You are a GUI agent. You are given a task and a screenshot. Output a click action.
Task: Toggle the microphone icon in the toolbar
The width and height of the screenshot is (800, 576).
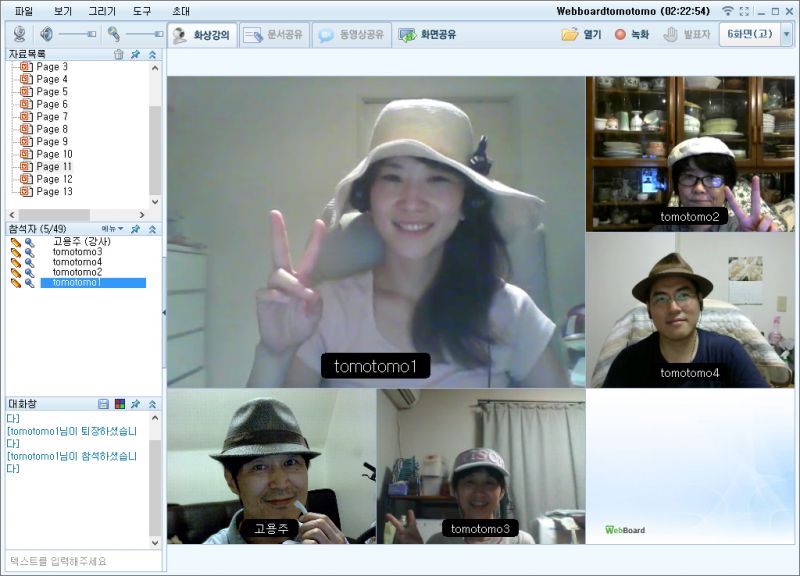coord(114,34)
